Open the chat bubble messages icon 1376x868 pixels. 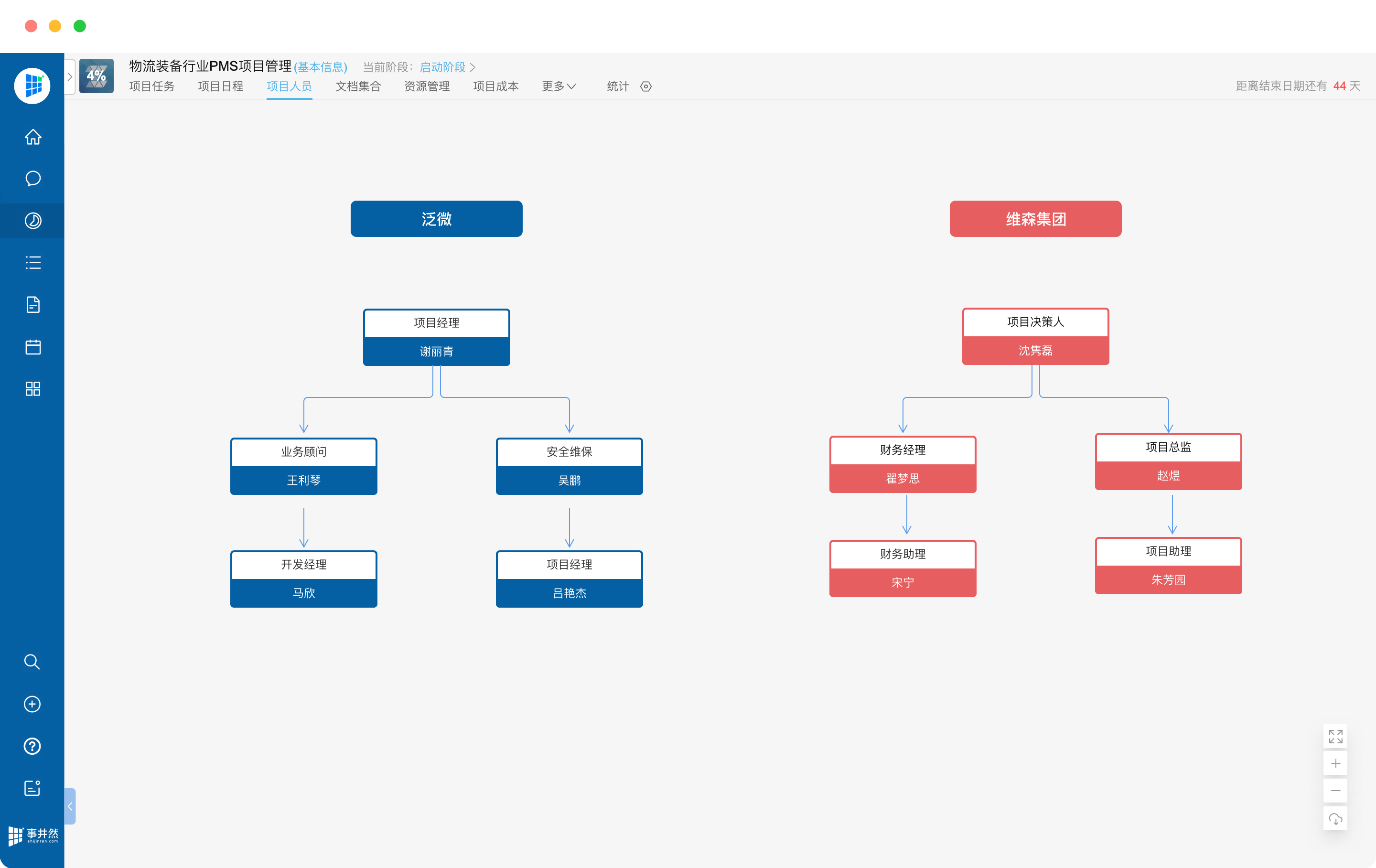click(x=32, y=179)
